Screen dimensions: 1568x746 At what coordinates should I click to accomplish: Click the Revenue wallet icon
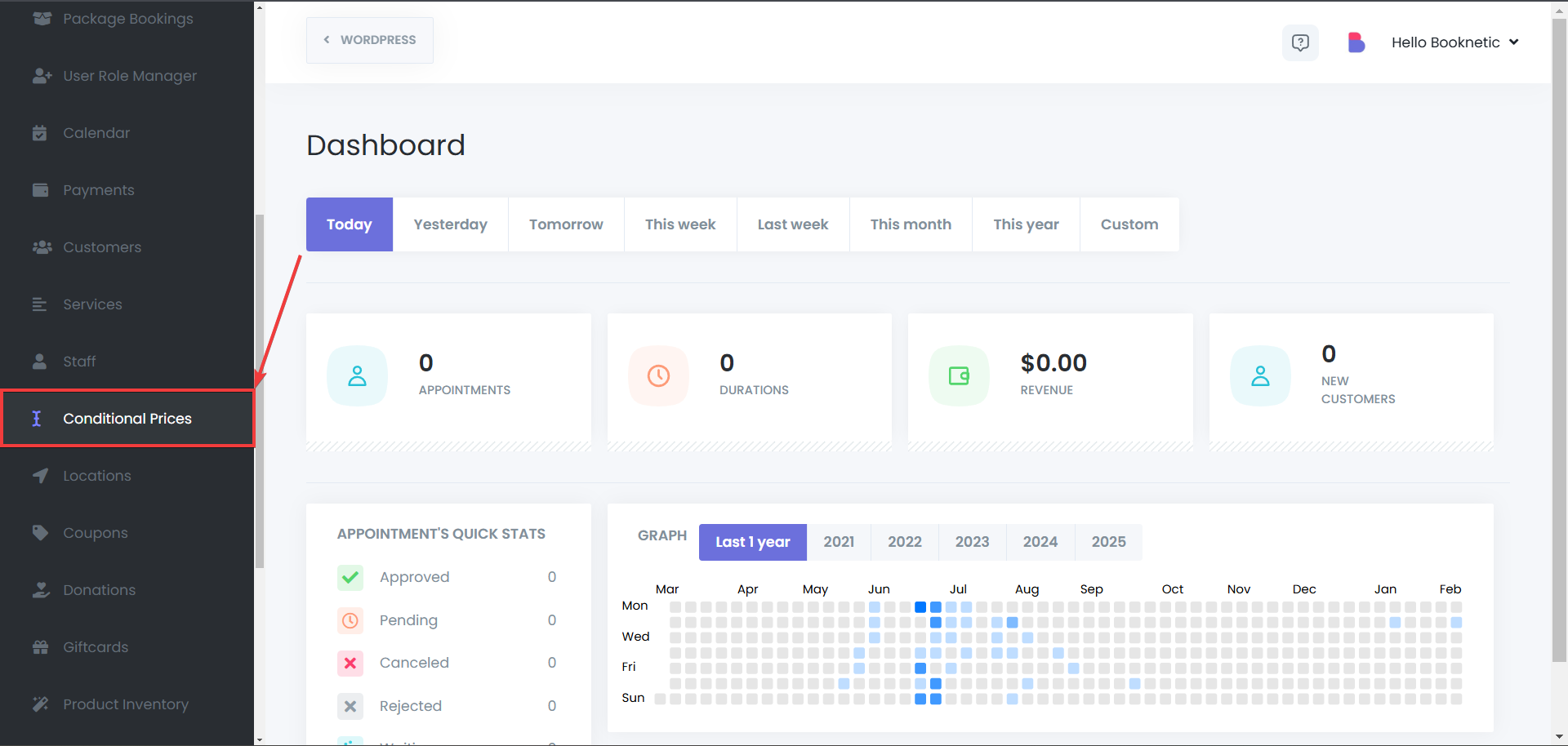pos(959,375)
